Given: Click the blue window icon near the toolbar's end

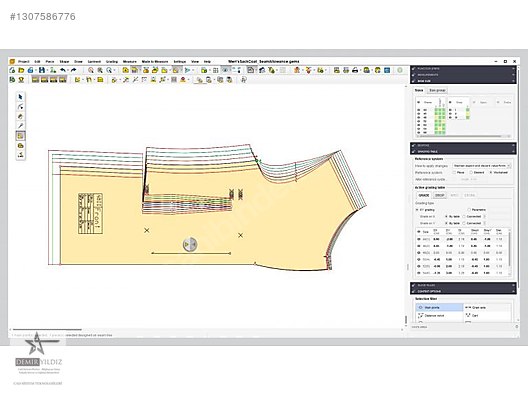Looking at the screenshot, I should coord(387,70).
